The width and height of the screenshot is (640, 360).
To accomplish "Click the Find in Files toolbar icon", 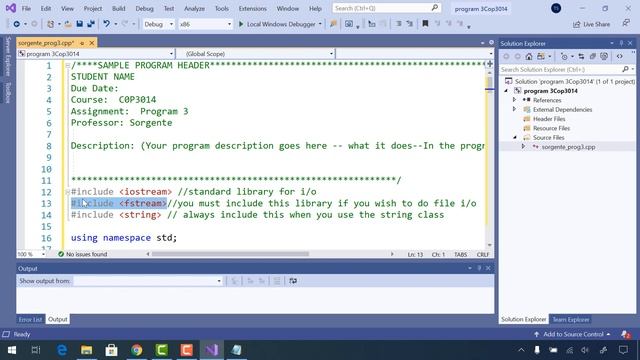I will pos(333,24).
